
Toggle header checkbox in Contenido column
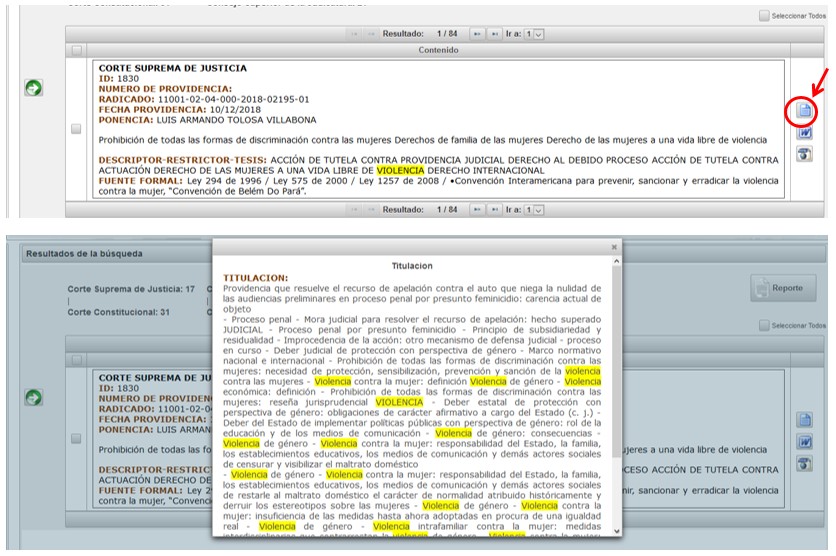point(76,49)
